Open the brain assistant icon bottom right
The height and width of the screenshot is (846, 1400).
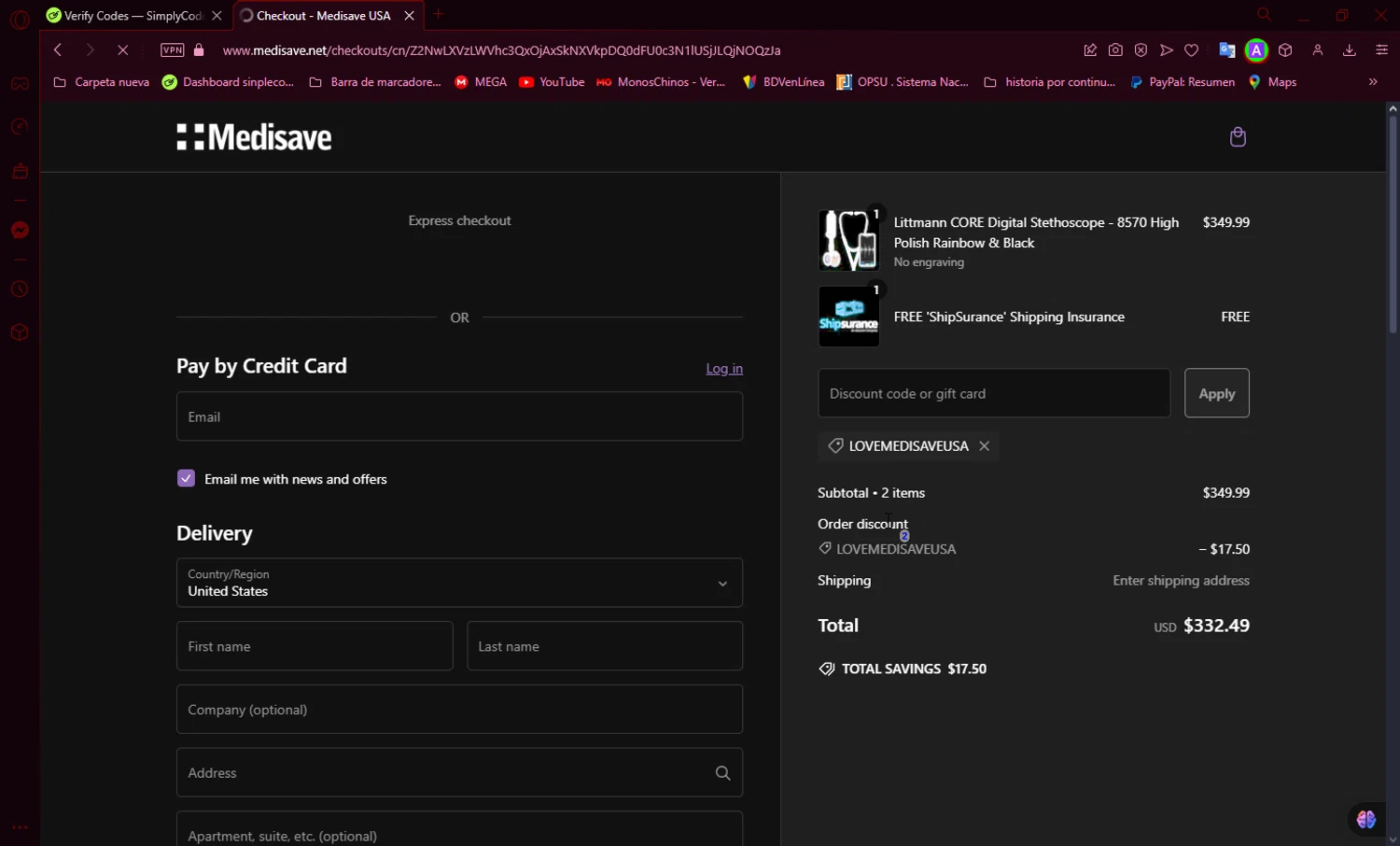[1366, 819]
